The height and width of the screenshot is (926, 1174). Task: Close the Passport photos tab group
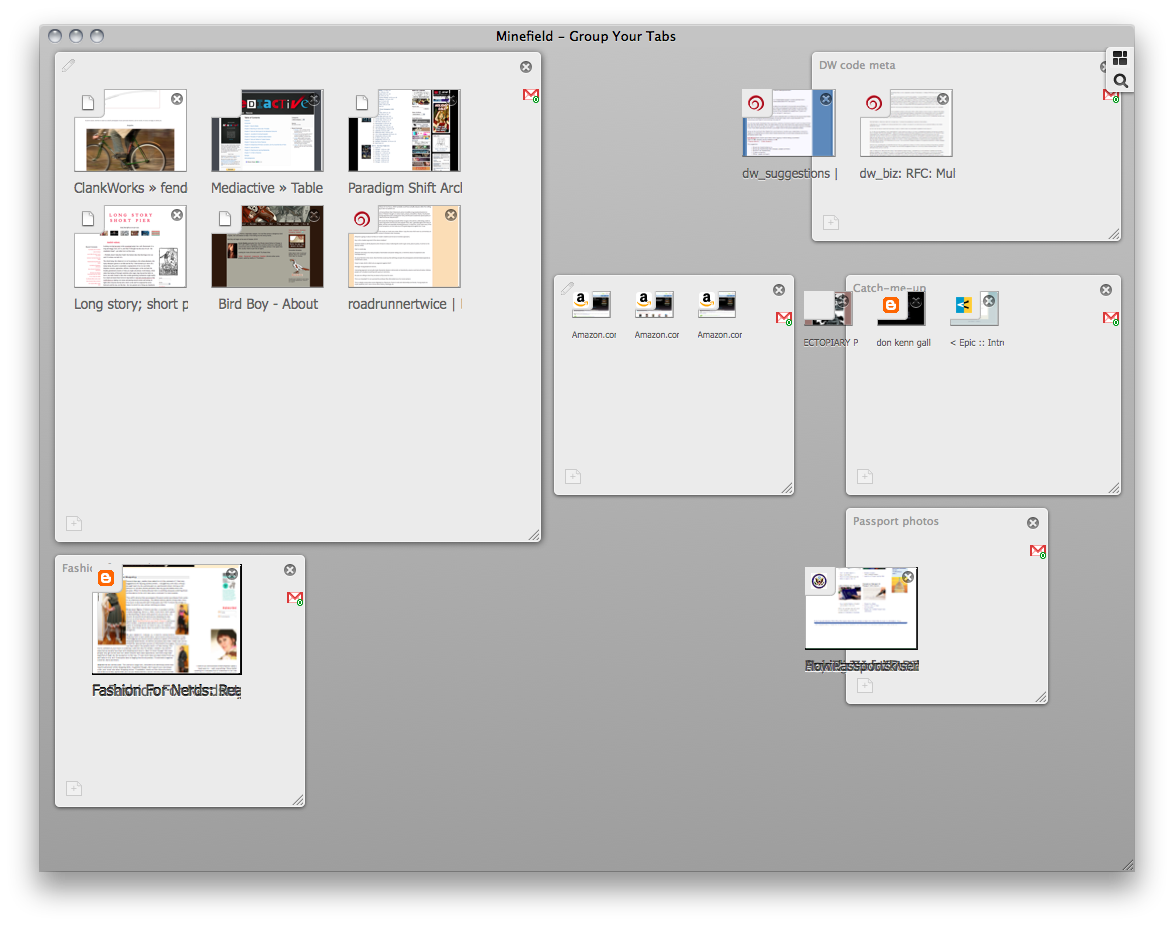[x=1033, y=523]
